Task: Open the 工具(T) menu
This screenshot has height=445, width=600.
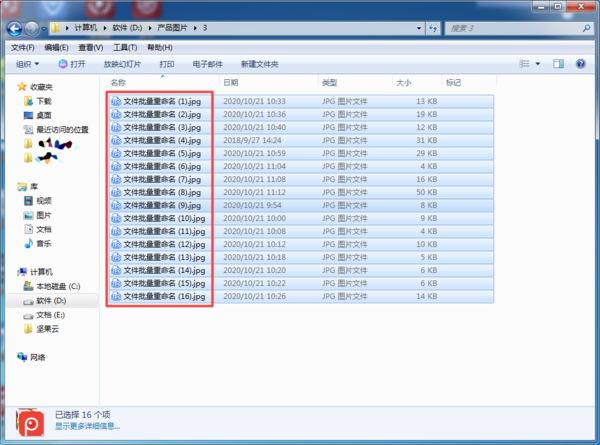Action: point(125,47)
